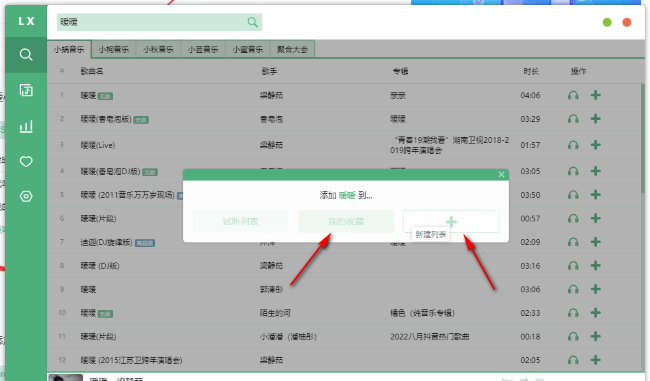Viewport: 650px width, 381px height.
Task: Click the album 橘色 (纯音乐专辑)
Action: coord(422,313)
